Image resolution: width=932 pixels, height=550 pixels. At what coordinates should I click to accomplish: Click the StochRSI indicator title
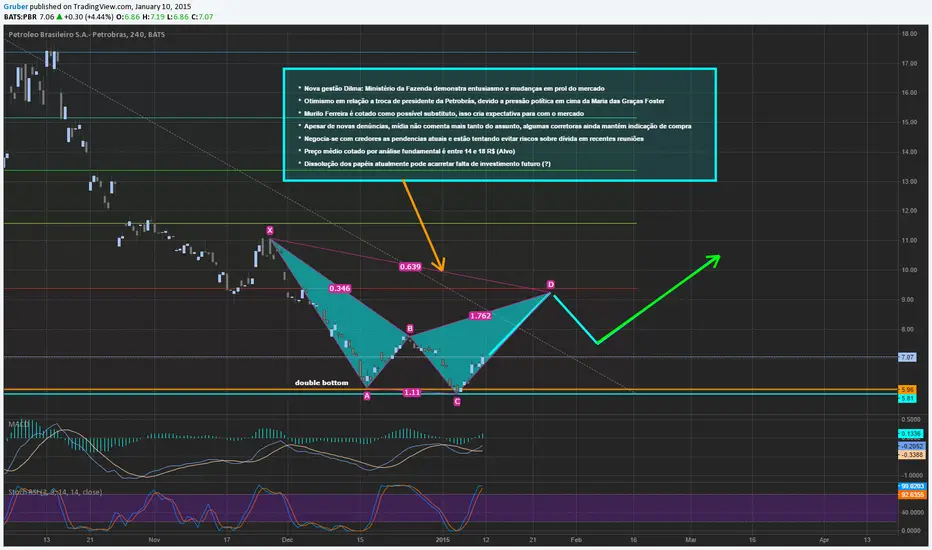tap(55, 492)
